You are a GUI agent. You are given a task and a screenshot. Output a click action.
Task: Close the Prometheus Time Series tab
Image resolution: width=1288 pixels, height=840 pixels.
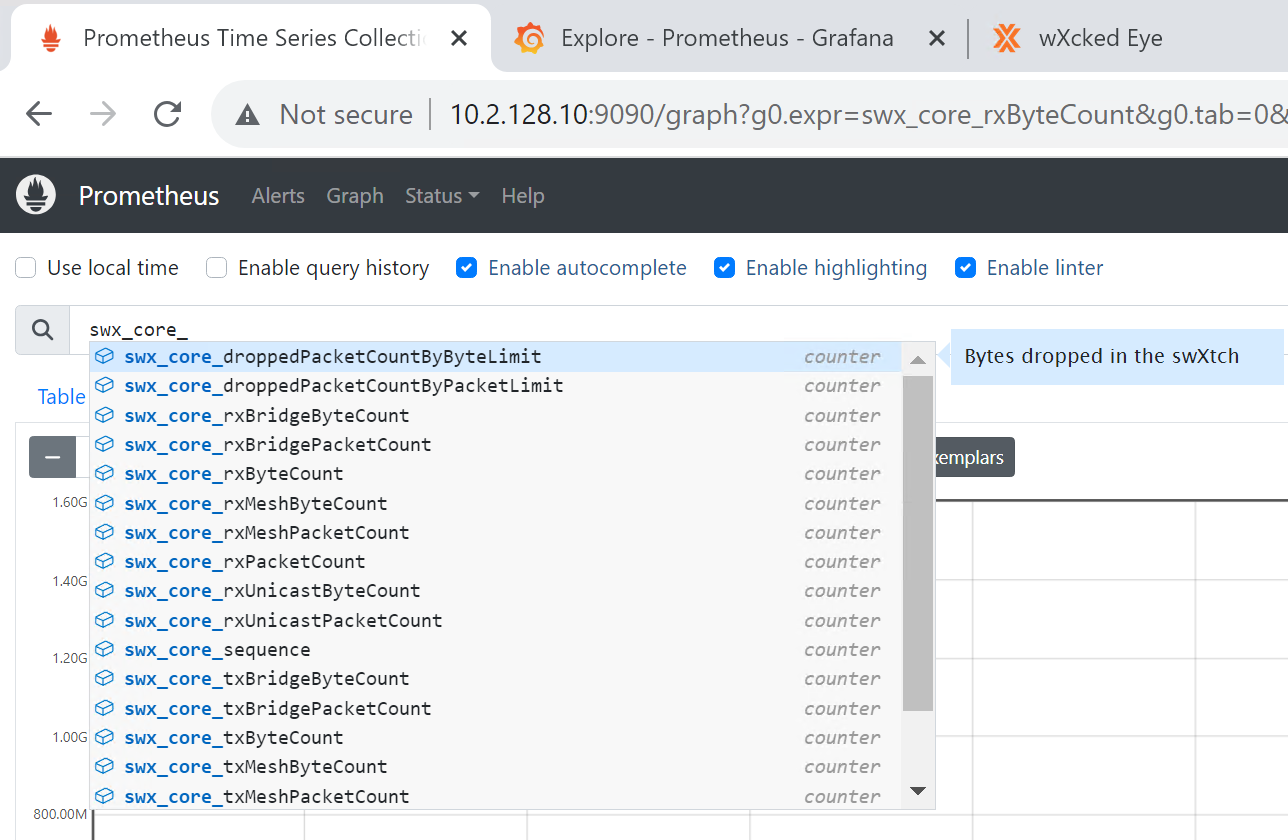coord(459,39)
